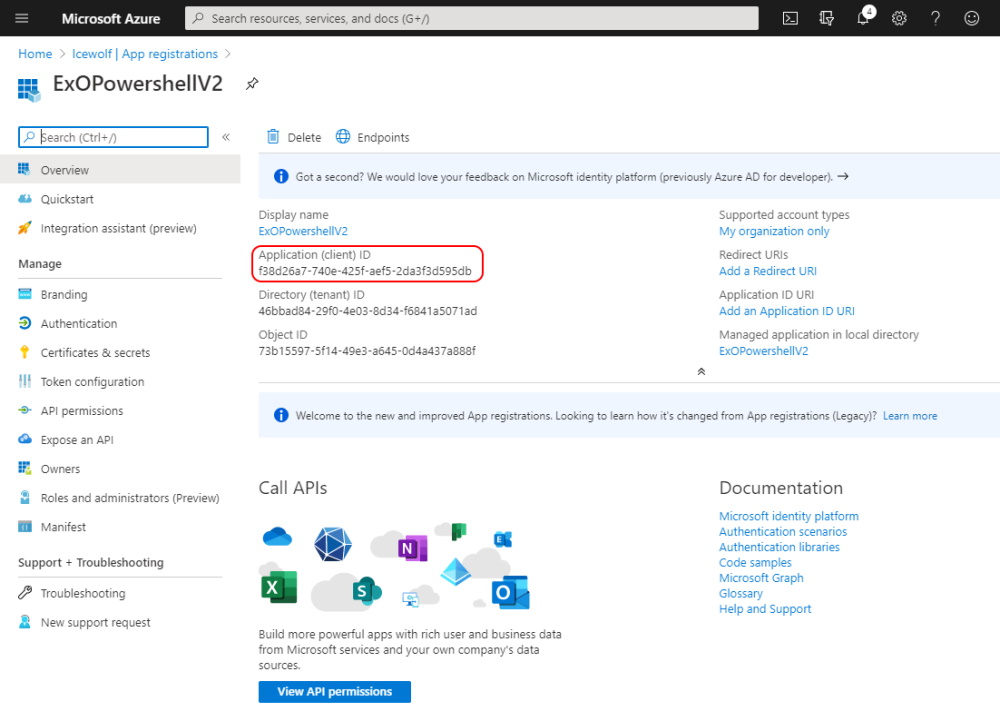
Task: Open the feedback smiley icon
Action: 971,18
